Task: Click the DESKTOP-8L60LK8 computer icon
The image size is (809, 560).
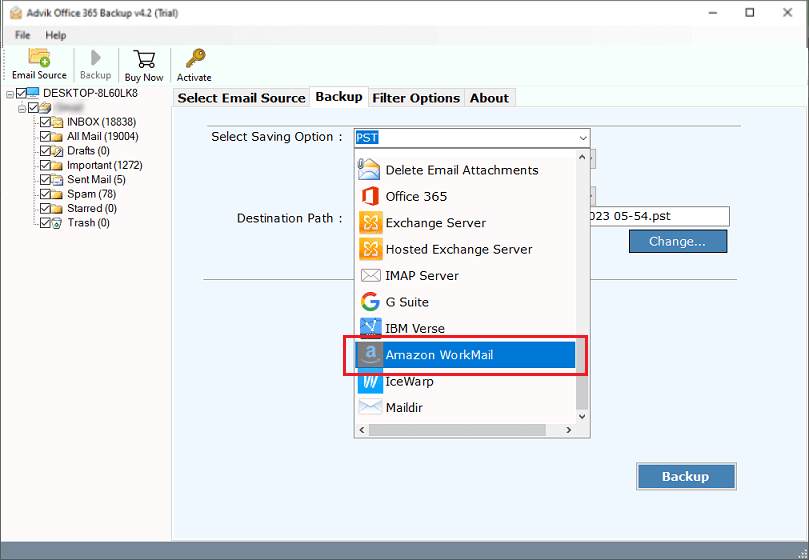Action: 33,93
